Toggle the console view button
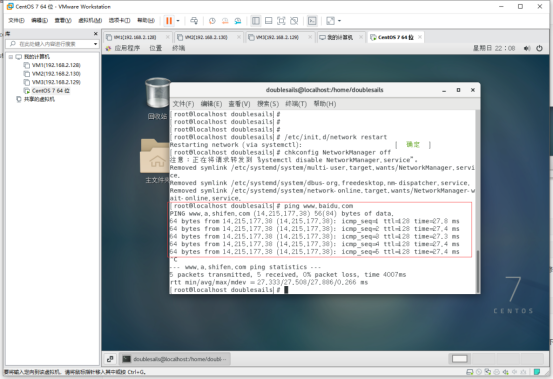The height and width of the screenshot is (379, 553). (x=312, y=21)
